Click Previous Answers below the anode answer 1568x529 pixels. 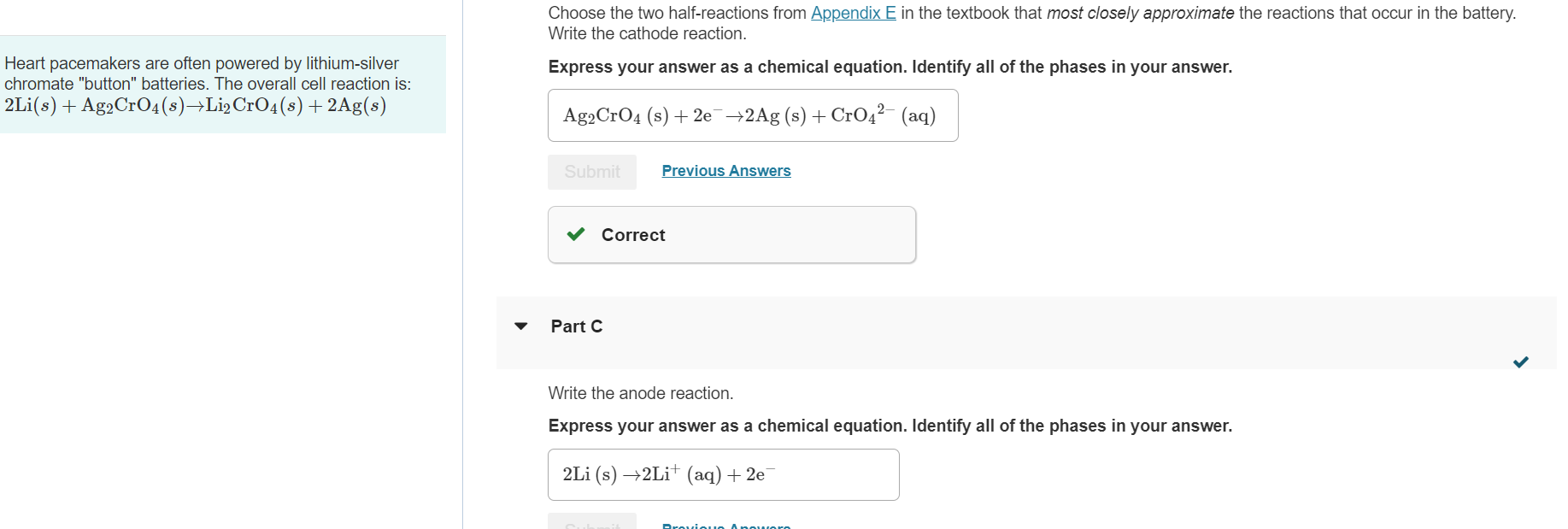[725, 526]
